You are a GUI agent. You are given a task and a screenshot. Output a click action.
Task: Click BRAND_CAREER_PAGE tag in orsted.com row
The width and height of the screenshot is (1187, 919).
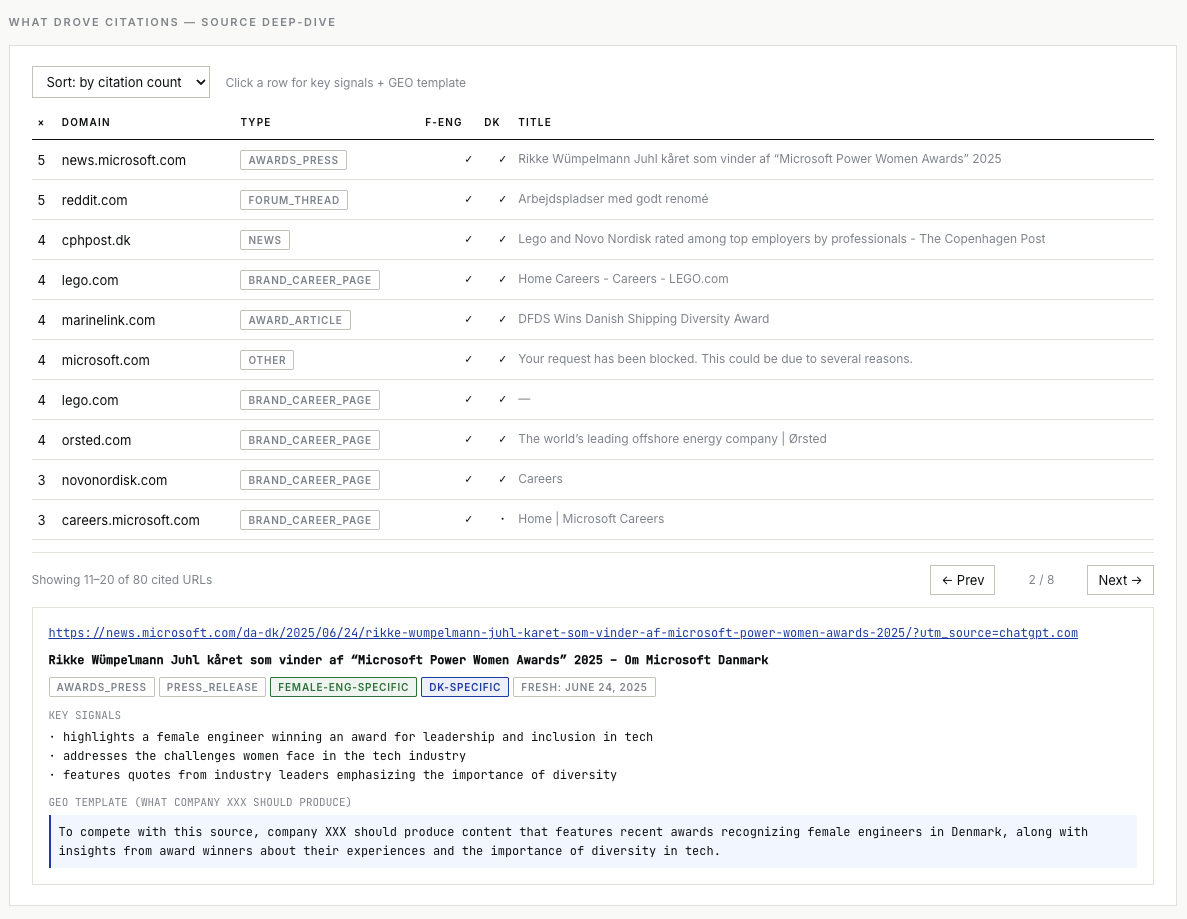310,441
